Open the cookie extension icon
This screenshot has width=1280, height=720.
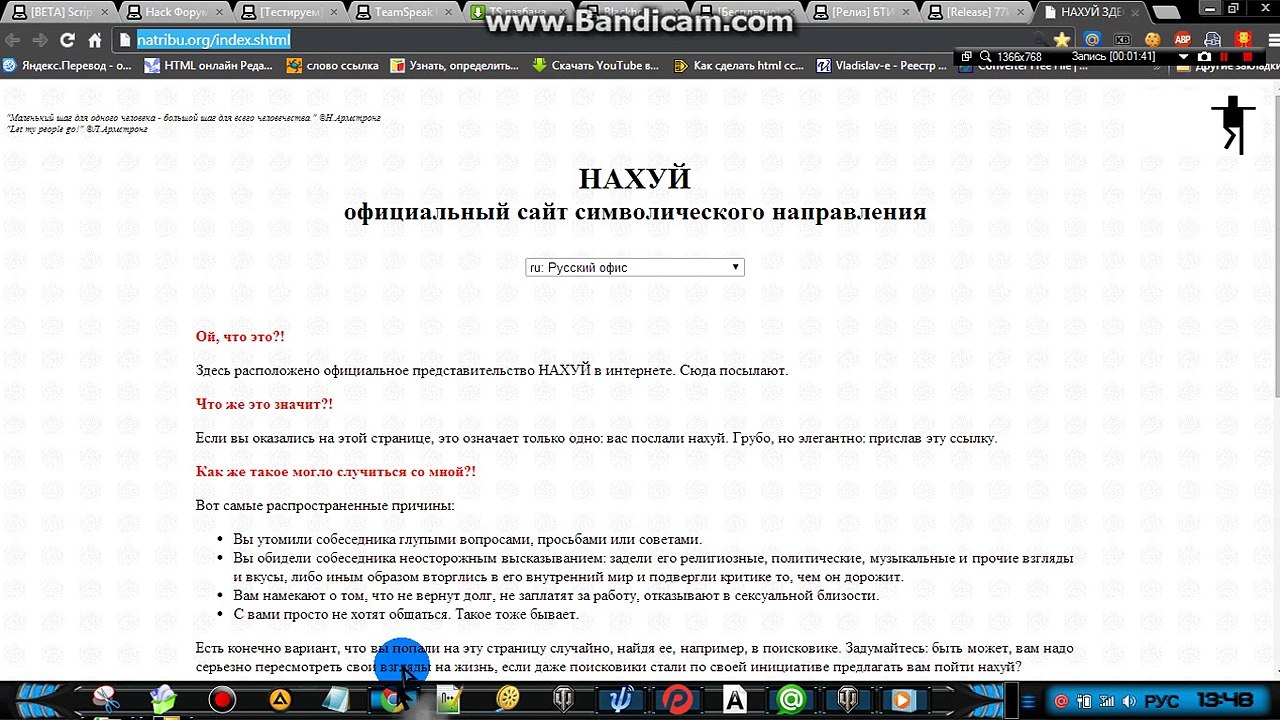pos(1152,40)
